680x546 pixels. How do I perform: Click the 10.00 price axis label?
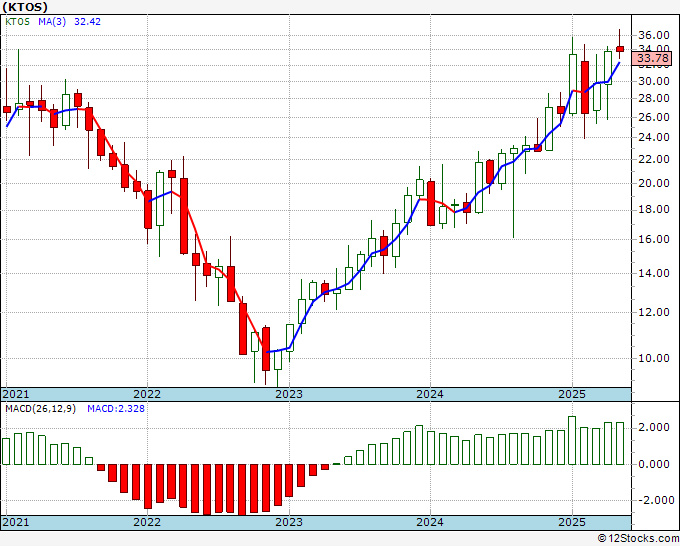click(654, 358)
